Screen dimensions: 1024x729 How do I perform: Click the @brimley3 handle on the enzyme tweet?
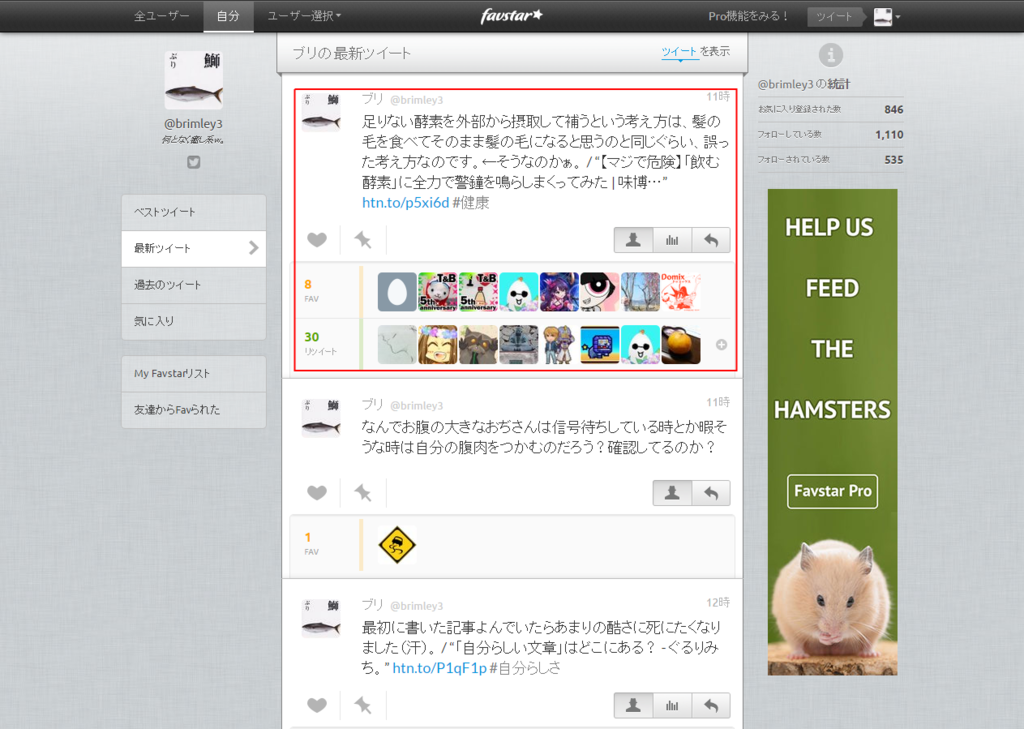click(x=417, y=100)
